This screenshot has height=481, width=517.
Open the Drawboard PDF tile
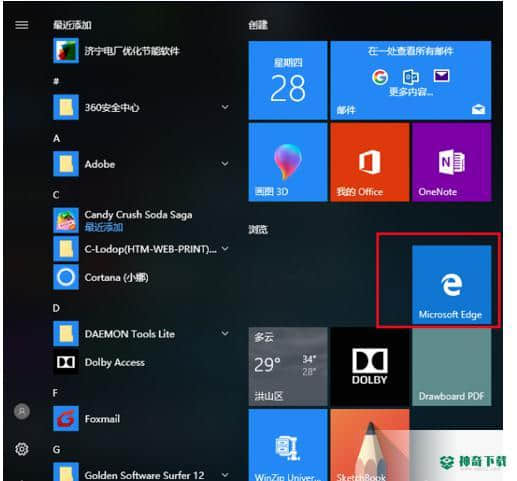(x=452, y=367)
